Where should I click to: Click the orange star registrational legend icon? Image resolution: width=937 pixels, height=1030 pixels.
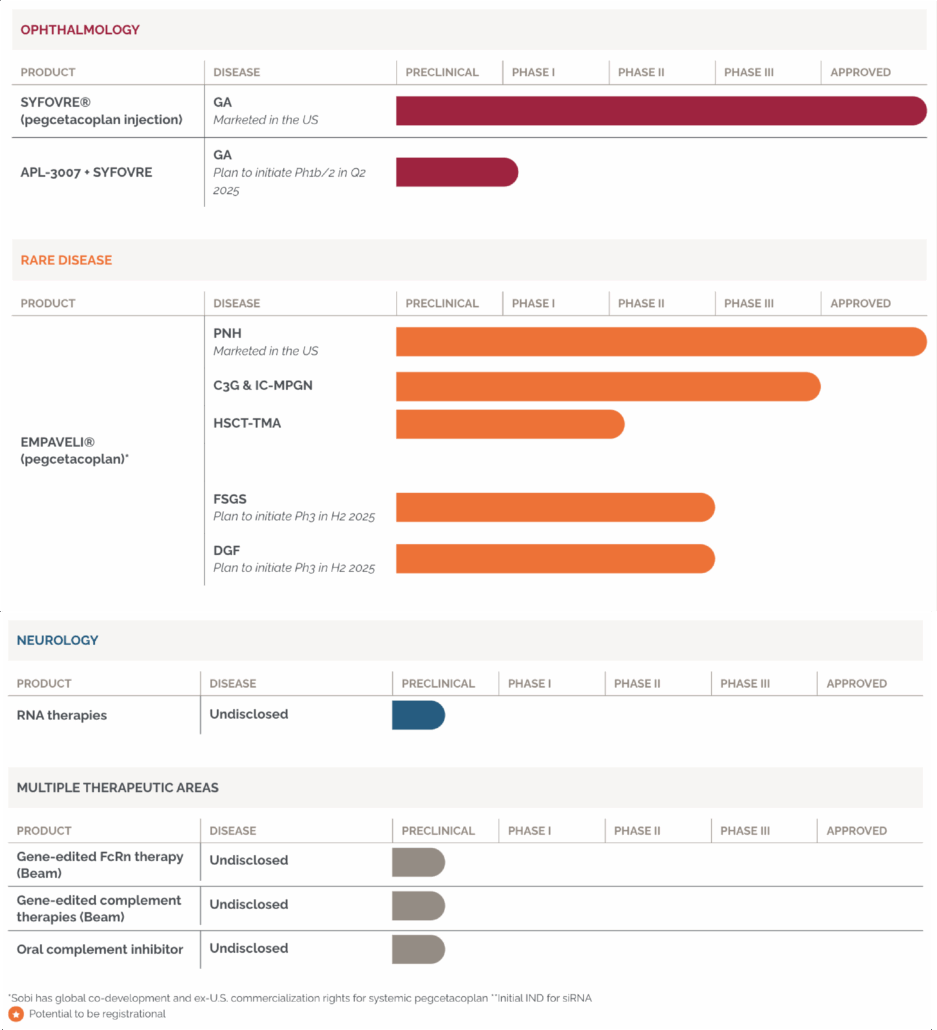pyautogui.click(x=16, y=1014)
